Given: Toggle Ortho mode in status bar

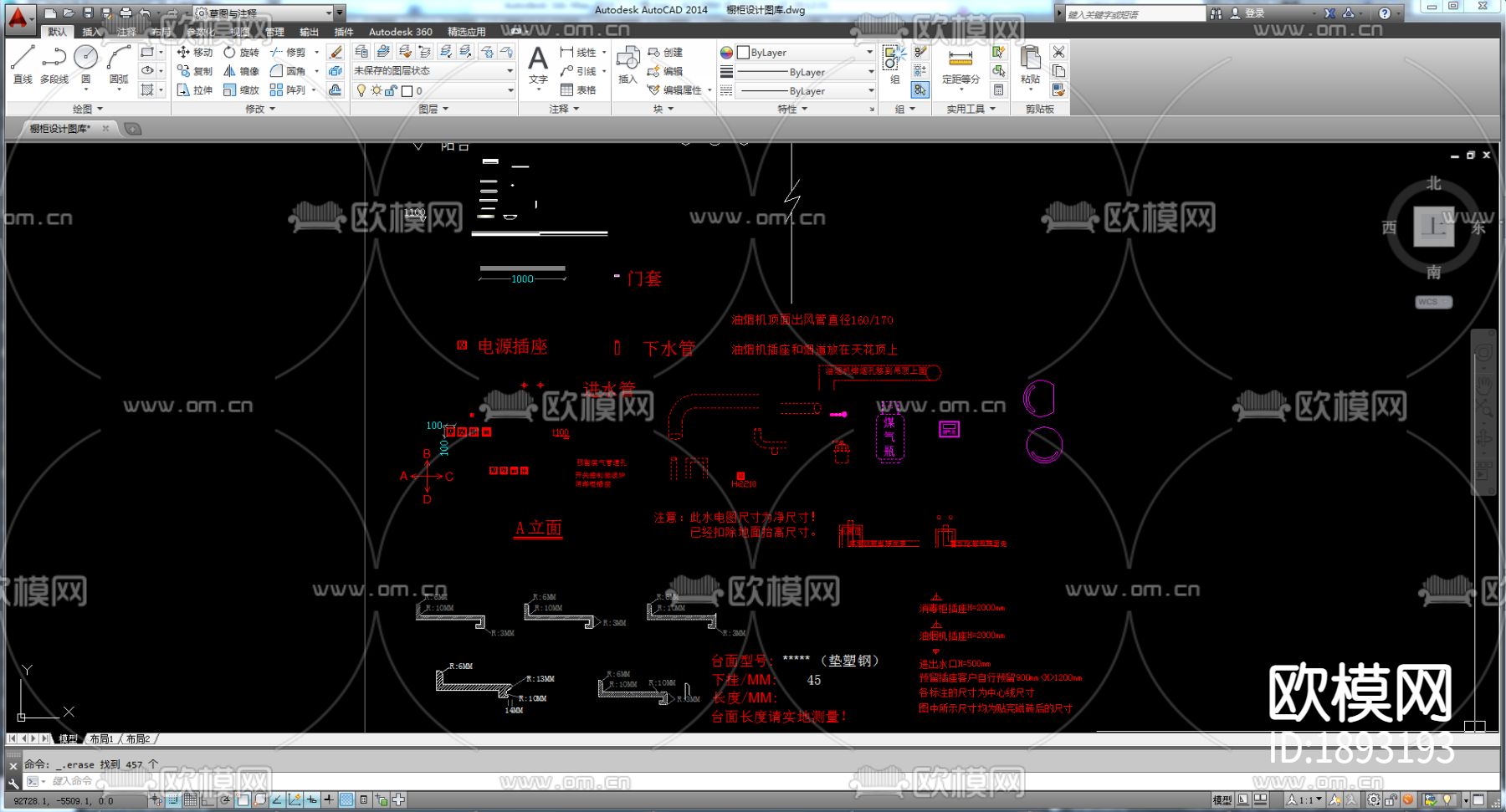Looking at the screenshot, I should pyautogui.click(x=207, y=799).
